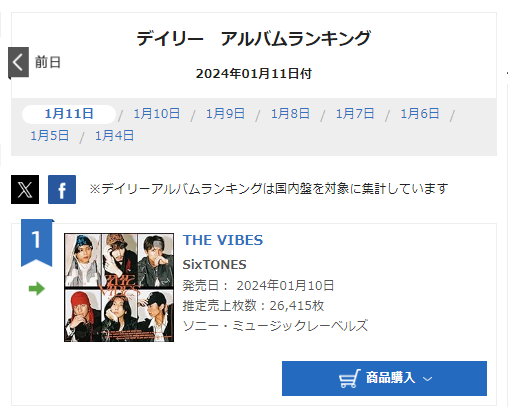The height and width of the screenshot is (407, 508).
Task: Share ranking via Facebook icon
Action: 62,189
